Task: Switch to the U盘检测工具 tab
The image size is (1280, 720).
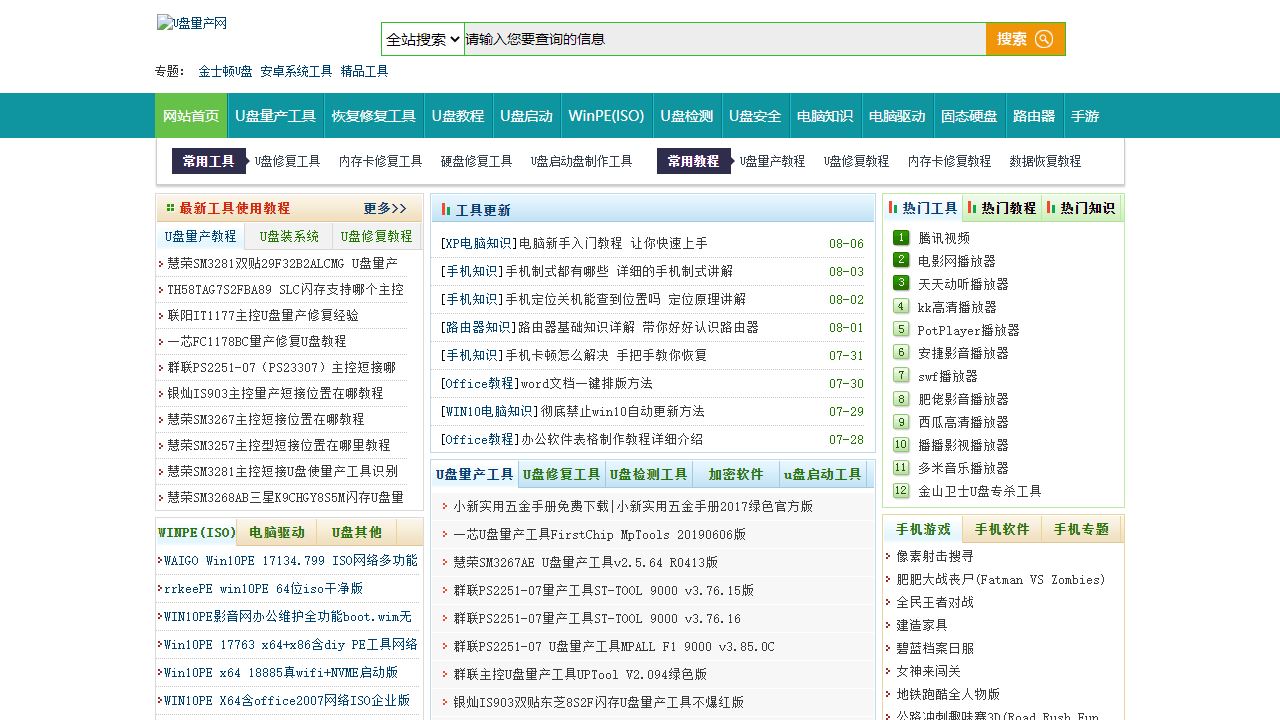Action: tap(649, 474)
